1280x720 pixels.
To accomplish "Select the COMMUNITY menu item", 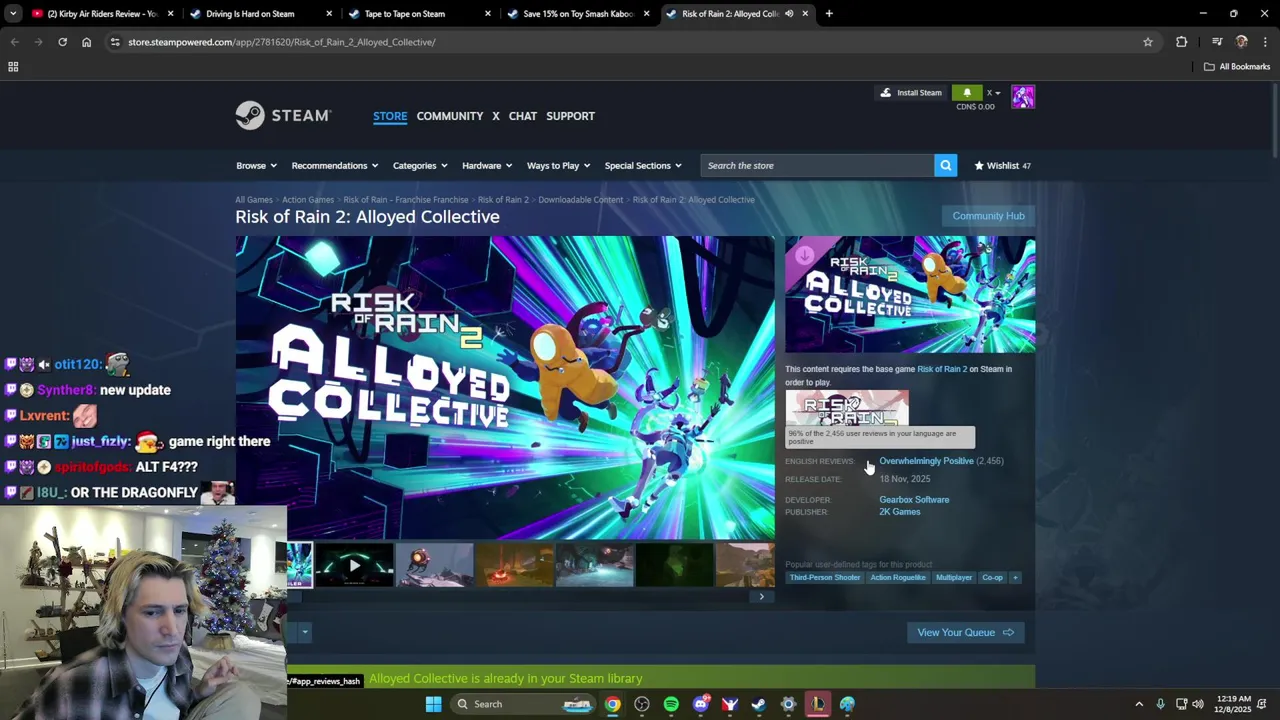I will [x=450, y=116].
